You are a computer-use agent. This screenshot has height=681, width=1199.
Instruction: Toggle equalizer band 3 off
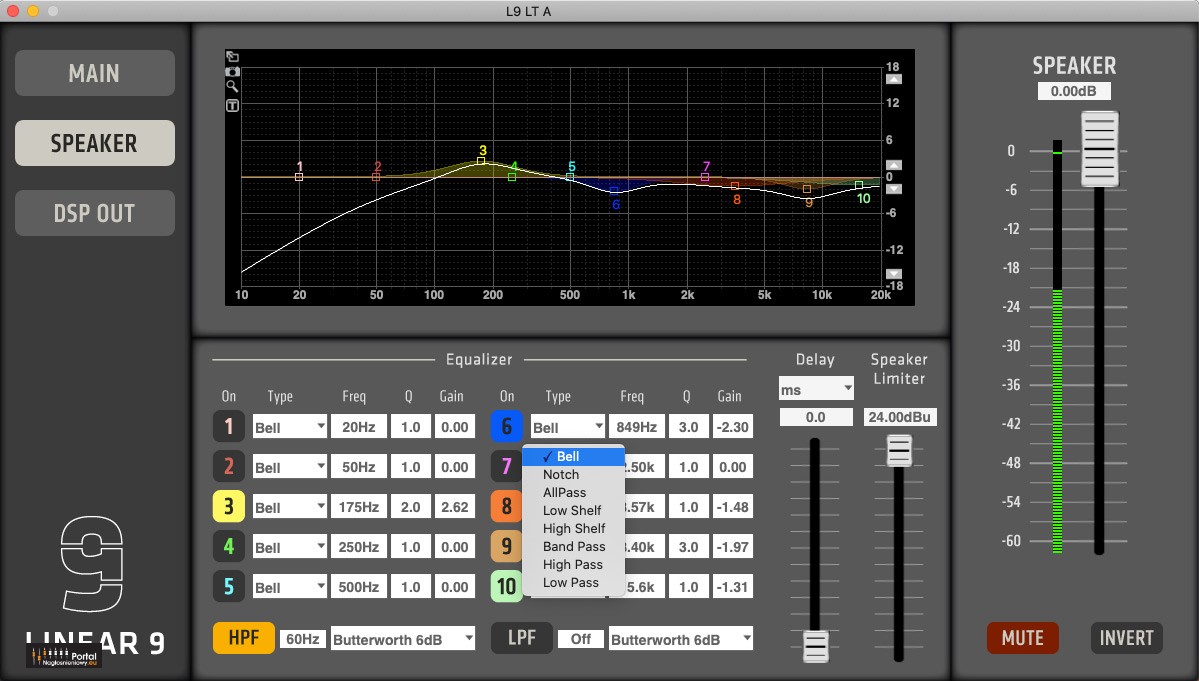(229, 507)
